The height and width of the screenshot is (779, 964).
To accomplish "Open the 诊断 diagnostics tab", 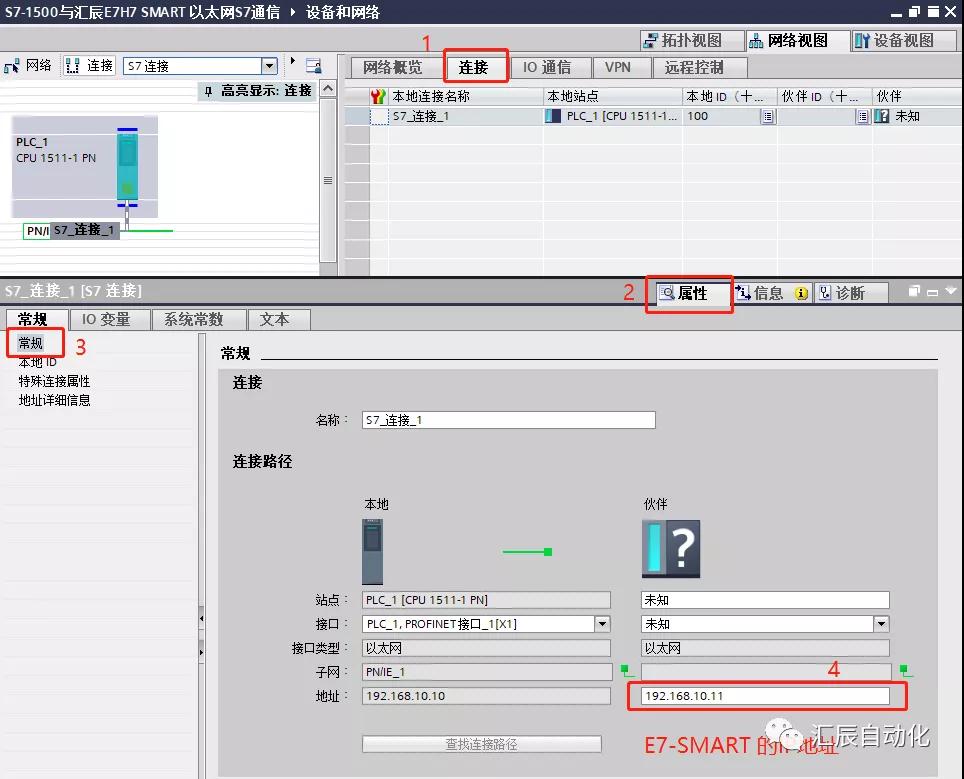I will pos(850,293).
